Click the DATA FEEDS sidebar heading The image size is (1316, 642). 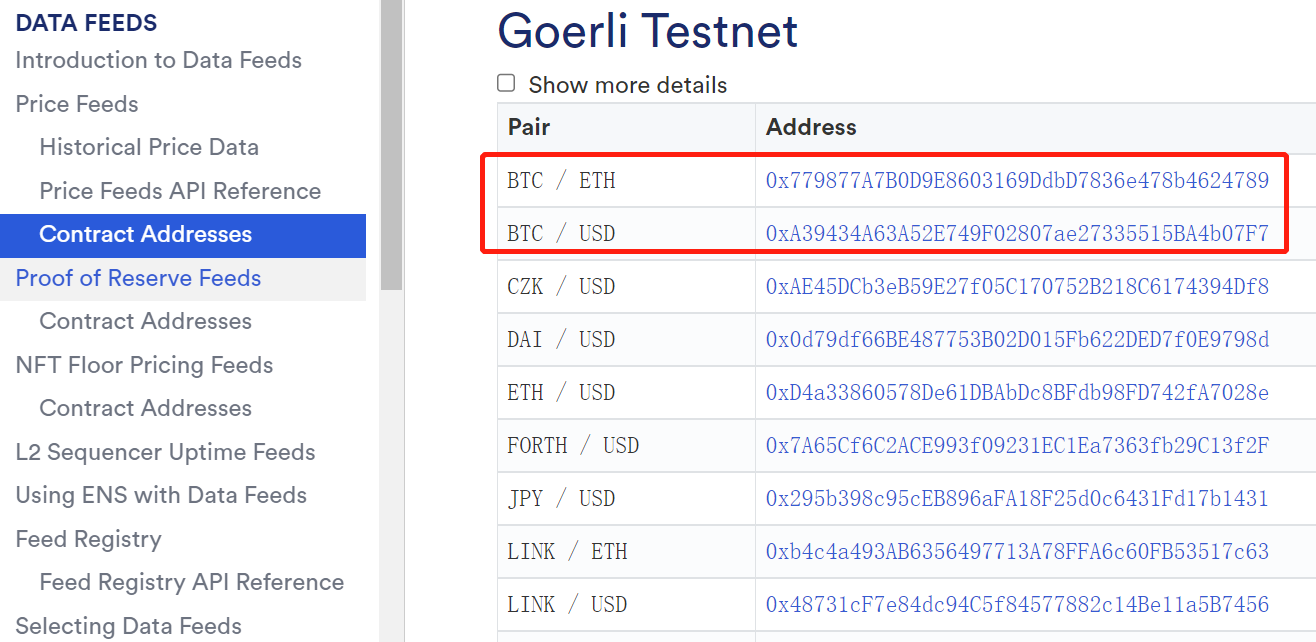[x=86, y=22]
